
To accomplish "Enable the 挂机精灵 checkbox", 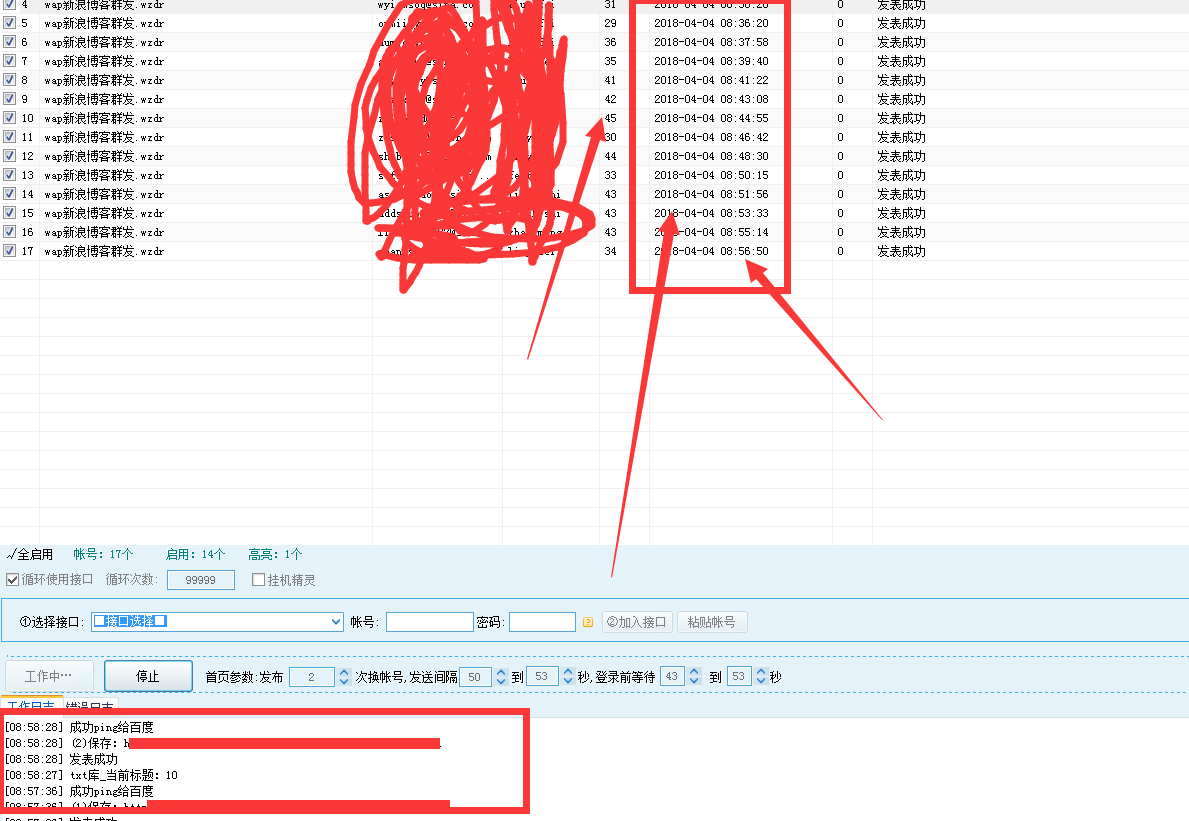I will (x=258, y=580).
